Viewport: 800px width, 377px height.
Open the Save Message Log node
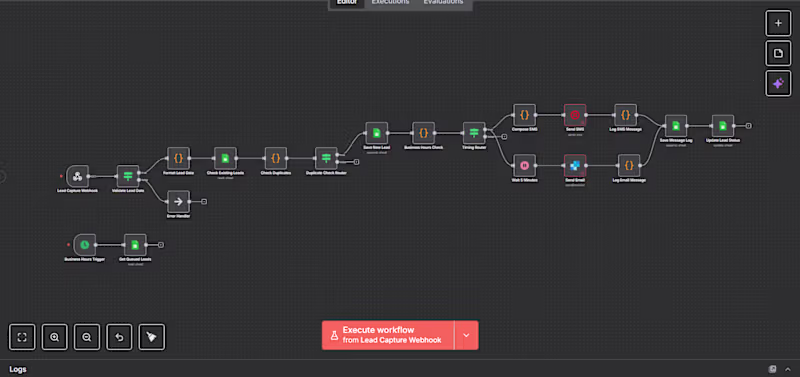(676, 125)
